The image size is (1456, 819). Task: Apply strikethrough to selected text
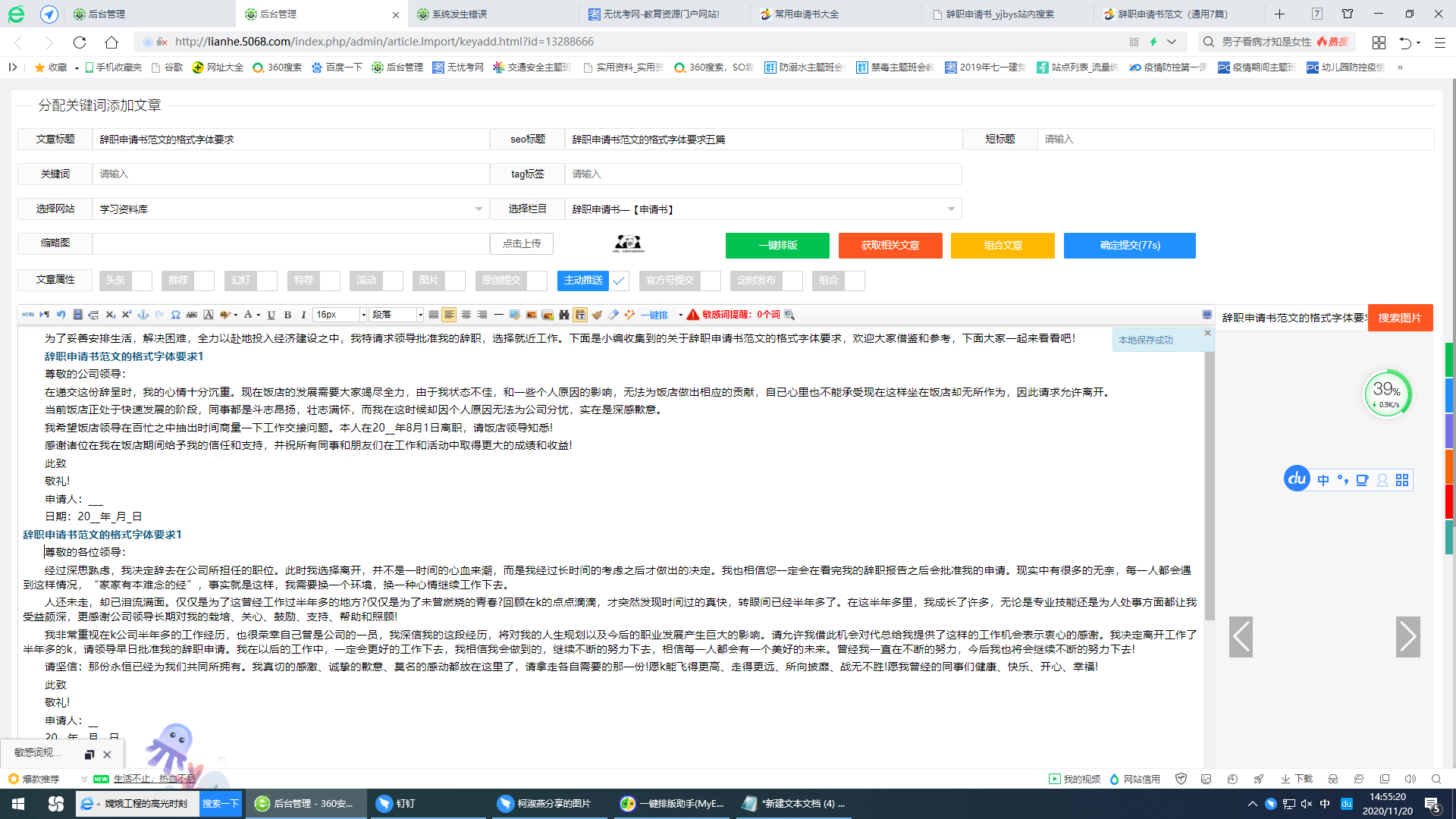tap(193, 314)
